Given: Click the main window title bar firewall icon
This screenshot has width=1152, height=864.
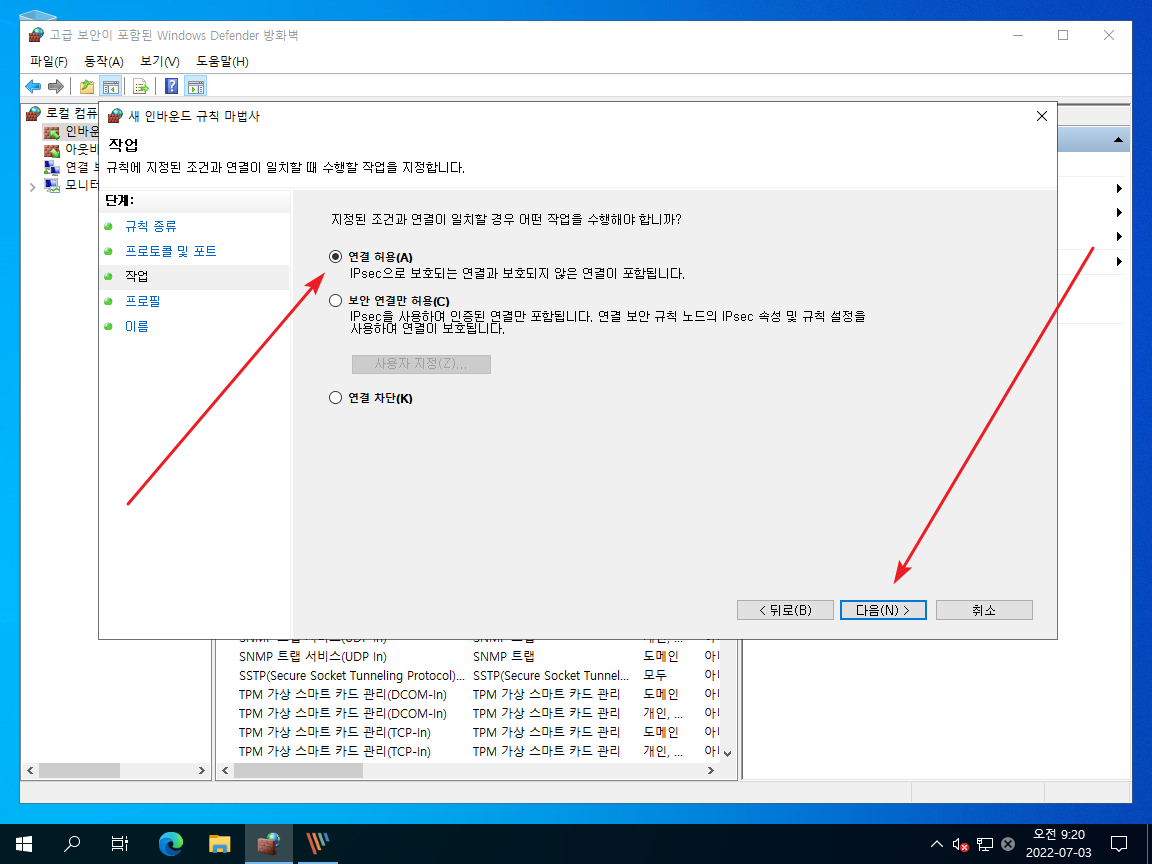Looking at the screenshot, I should pyautogui.click(x=36, y=35).
